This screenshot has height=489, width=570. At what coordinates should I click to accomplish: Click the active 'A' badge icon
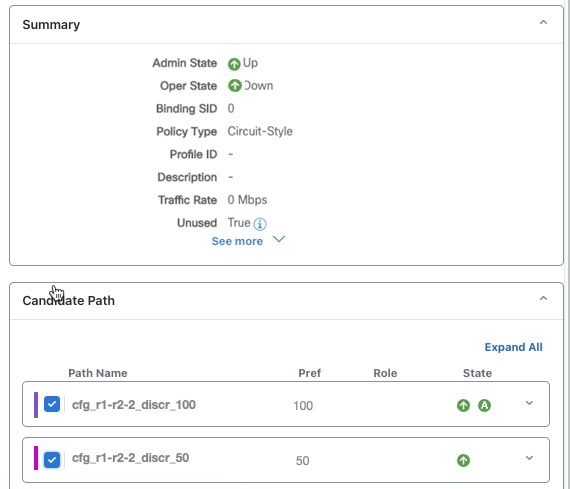click(484, 405)
